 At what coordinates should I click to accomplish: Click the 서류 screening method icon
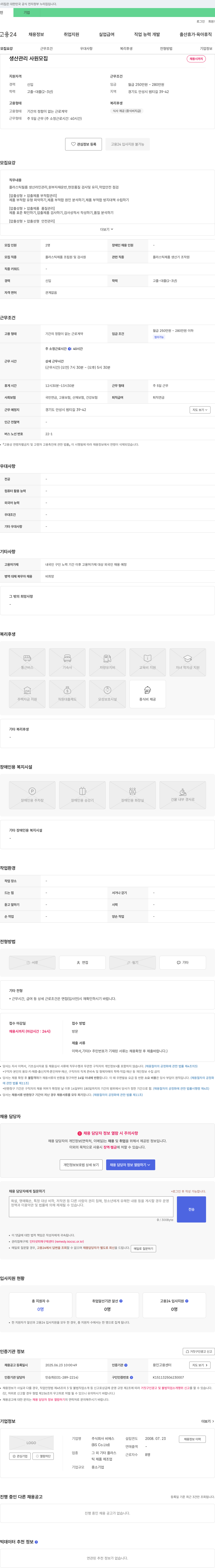click(x=32, y=962)
